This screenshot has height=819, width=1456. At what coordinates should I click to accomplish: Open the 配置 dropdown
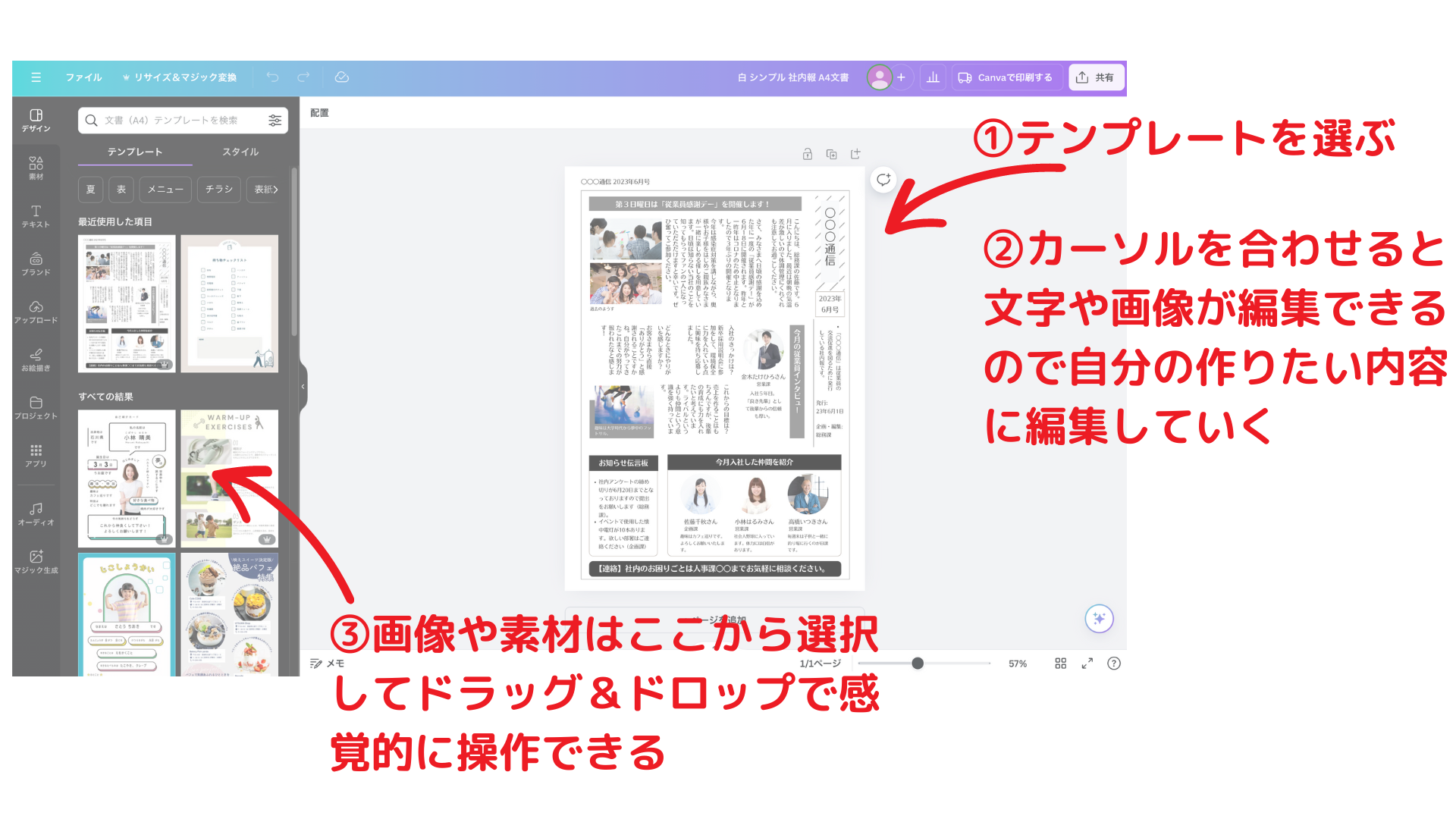pyautogui.click(x=318, y=112)
